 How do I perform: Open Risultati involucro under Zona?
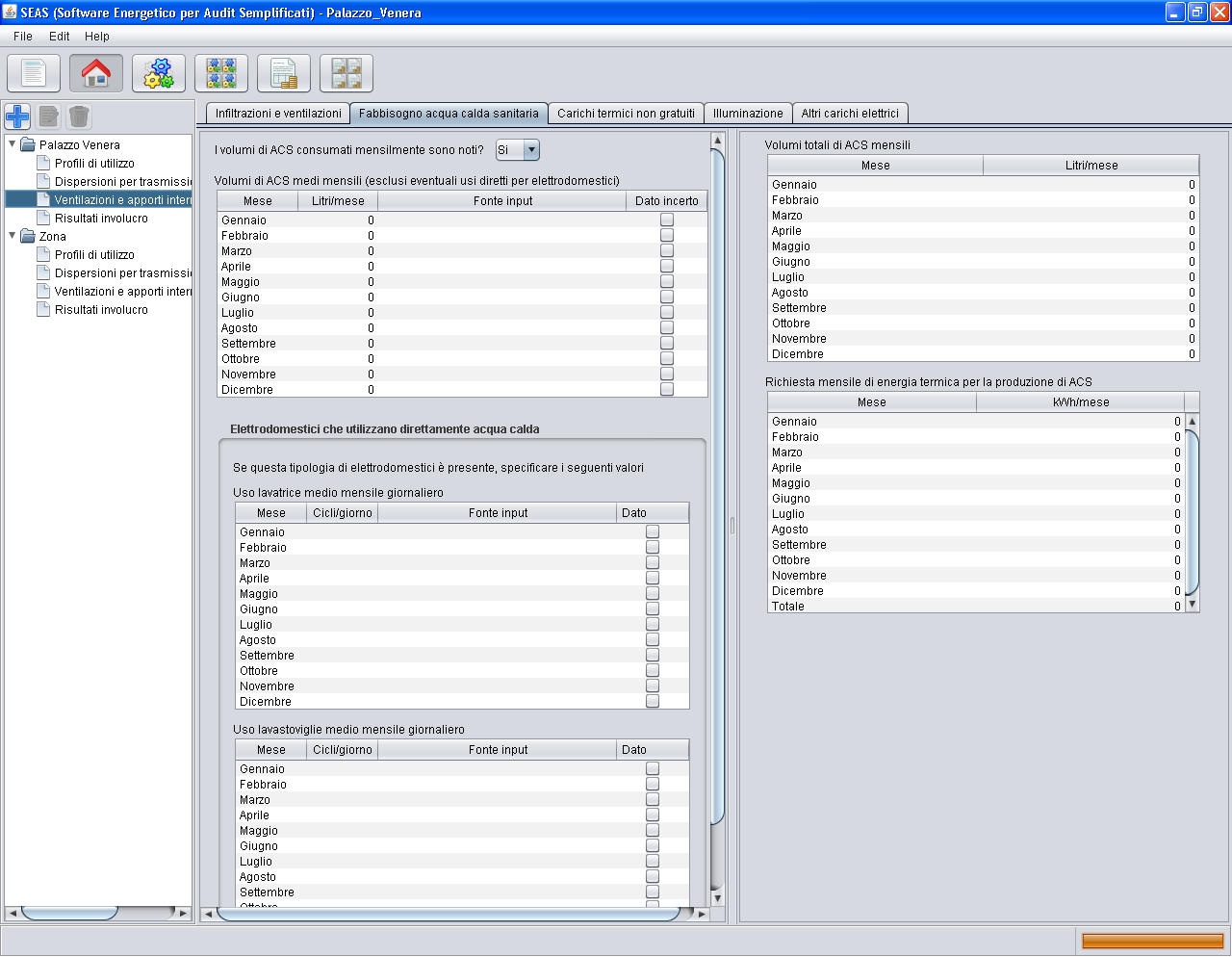pyautogui.click(x=92, y=310)
